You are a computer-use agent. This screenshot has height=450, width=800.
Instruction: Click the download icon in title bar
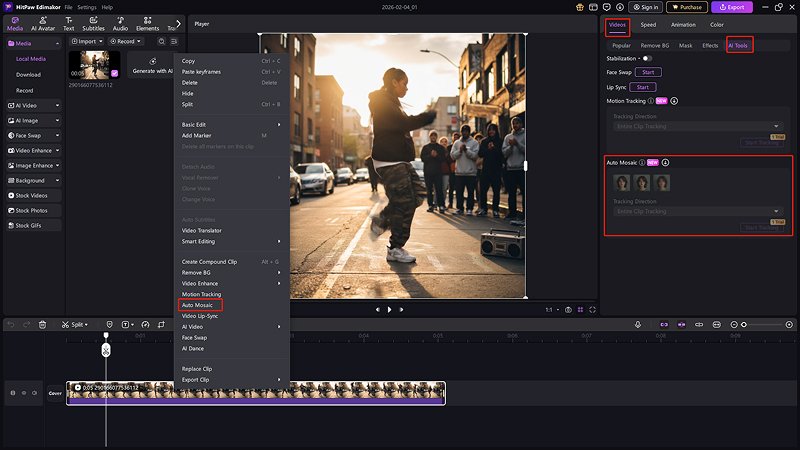(x=620, y=7)
